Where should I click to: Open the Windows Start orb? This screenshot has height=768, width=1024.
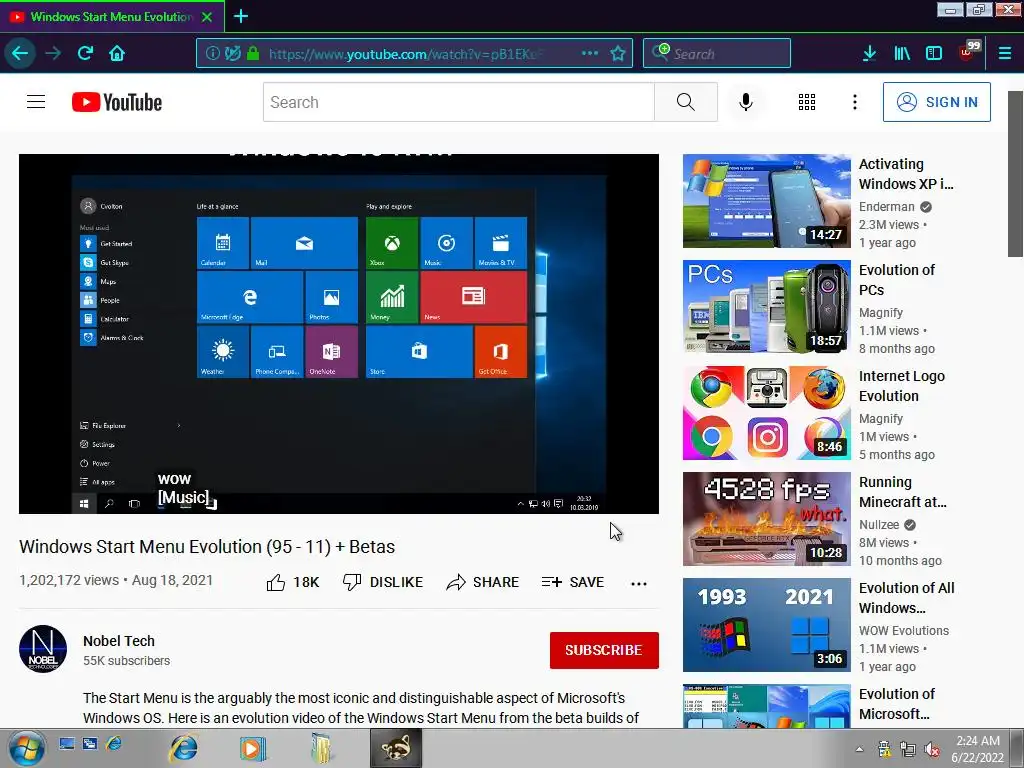tap(26, 748)
